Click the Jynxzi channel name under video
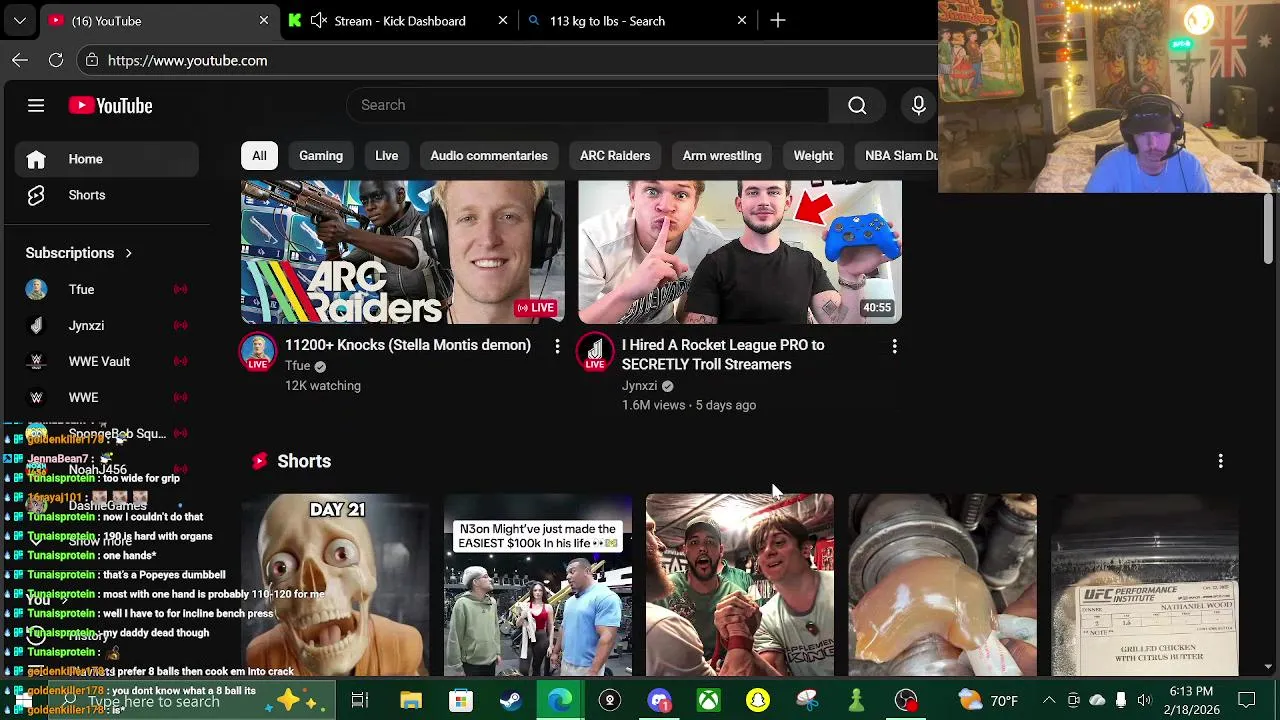This screenshot has width=1280, height=720. pos(640,386)
